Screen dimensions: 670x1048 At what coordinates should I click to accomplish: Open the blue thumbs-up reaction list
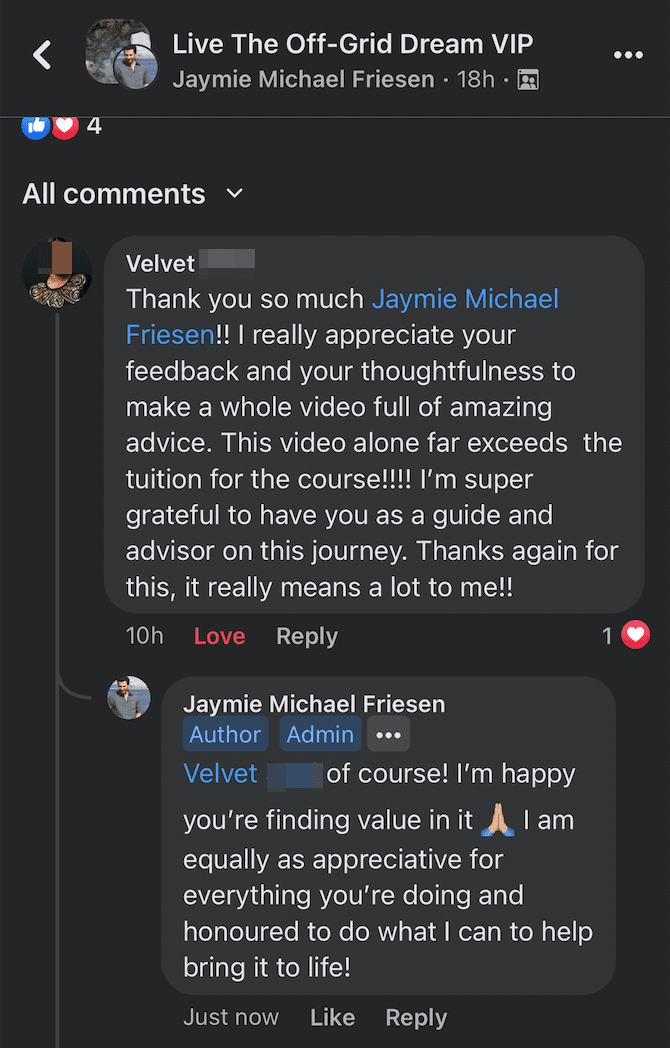(x=35, y=126)
